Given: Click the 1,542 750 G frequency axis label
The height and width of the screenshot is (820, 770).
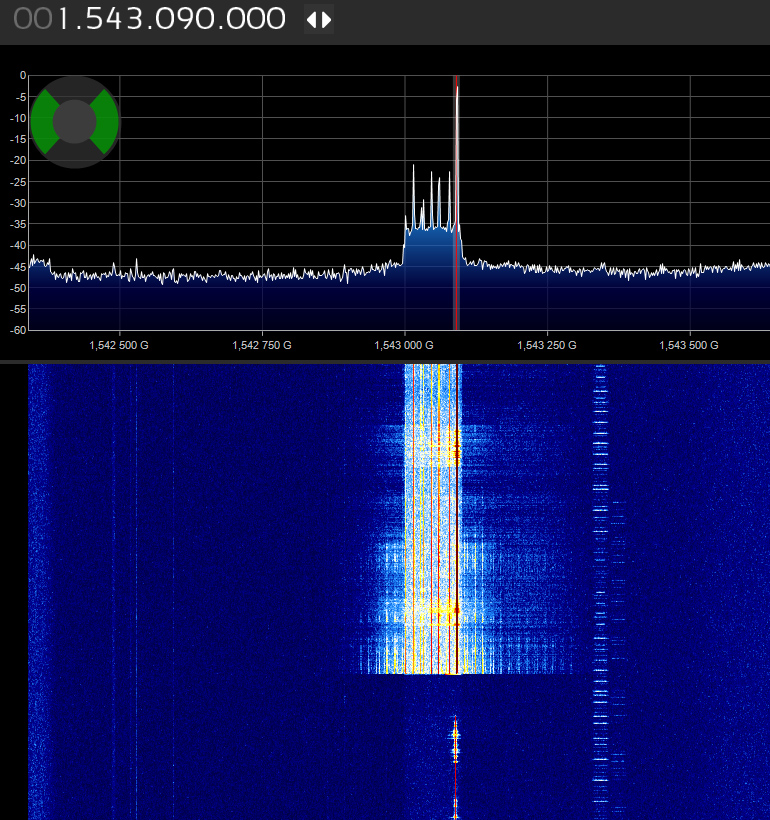Looking at the screenshot, I should [x=262, y=345].
